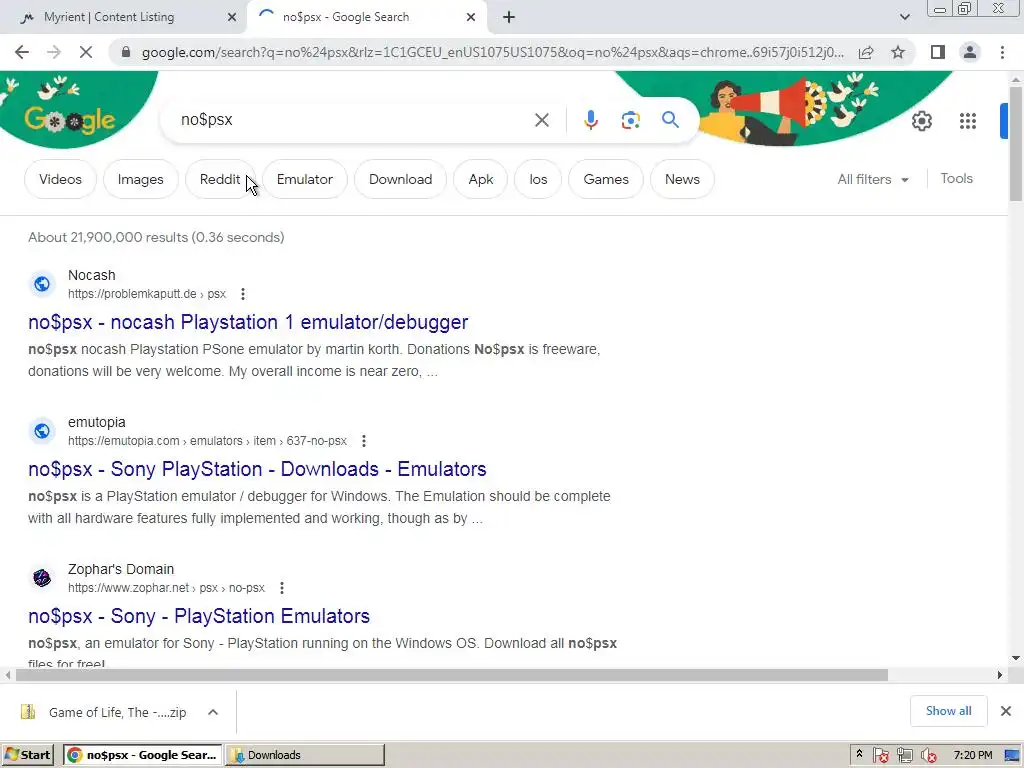
Task: Close the no$psx Google Search tab
Action: tap(471, 17)
